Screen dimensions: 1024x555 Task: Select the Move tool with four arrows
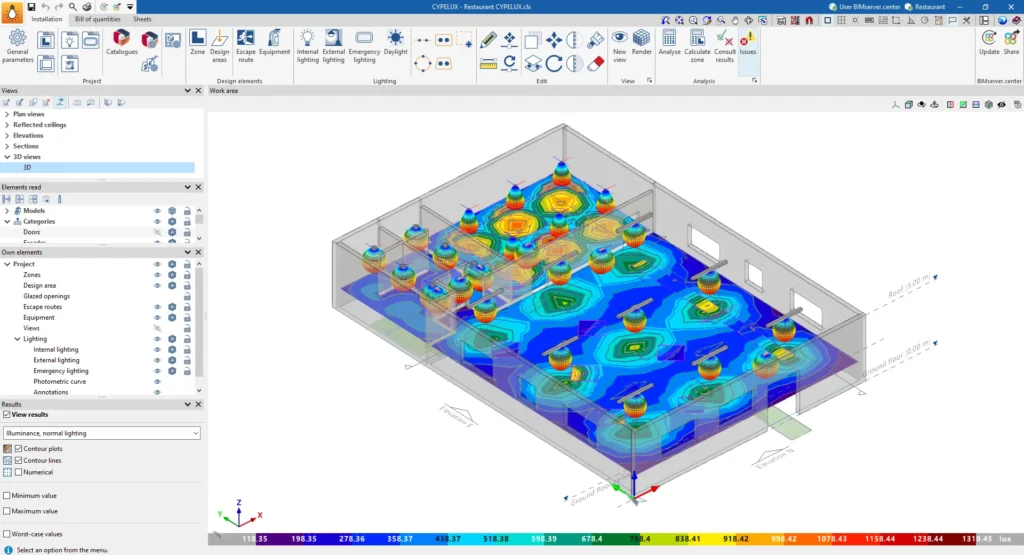tap(554, 40)
